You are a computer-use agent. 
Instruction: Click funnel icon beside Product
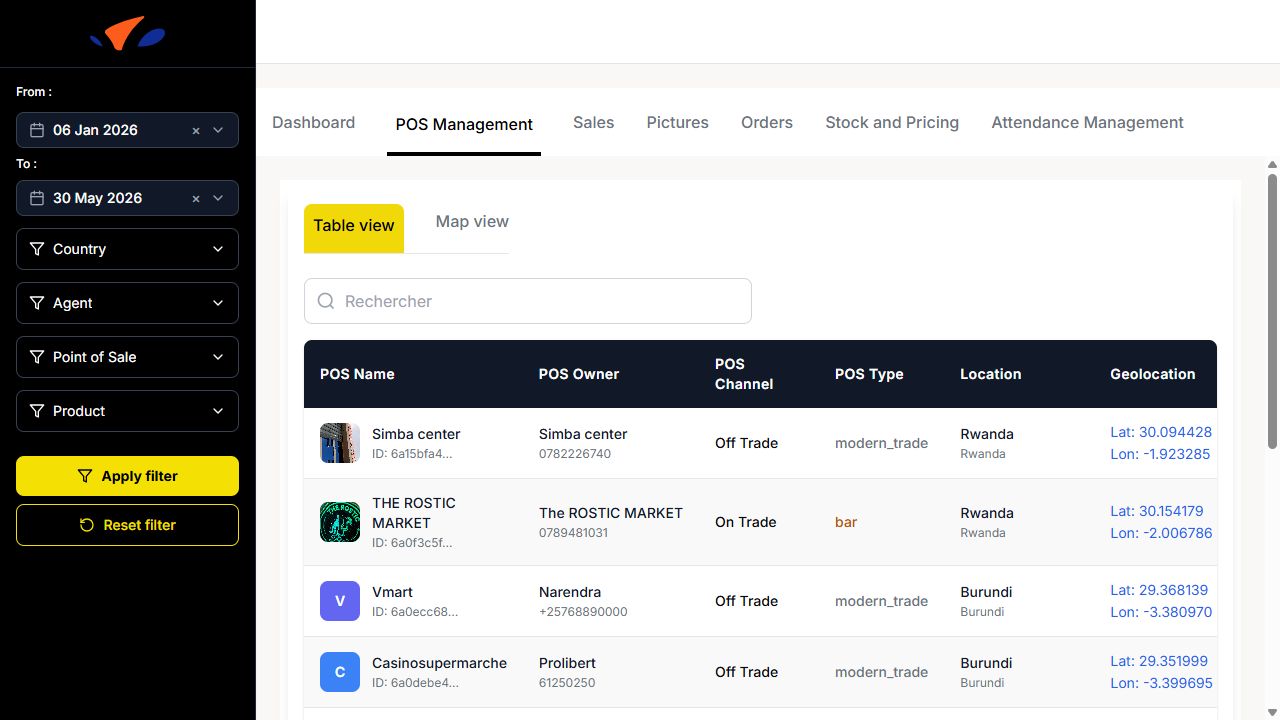click(37, 411)
